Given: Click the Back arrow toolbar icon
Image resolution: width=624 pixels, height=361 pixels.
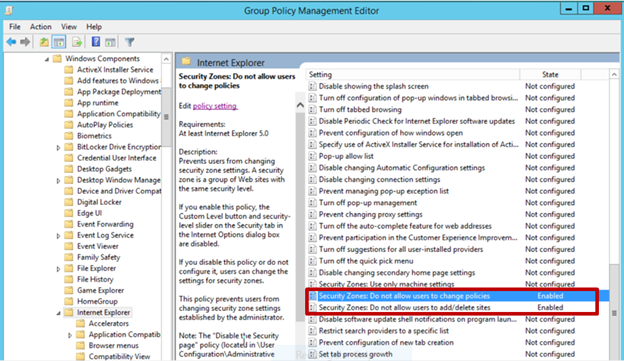Looking at the screenshot, I should point(11,42).
